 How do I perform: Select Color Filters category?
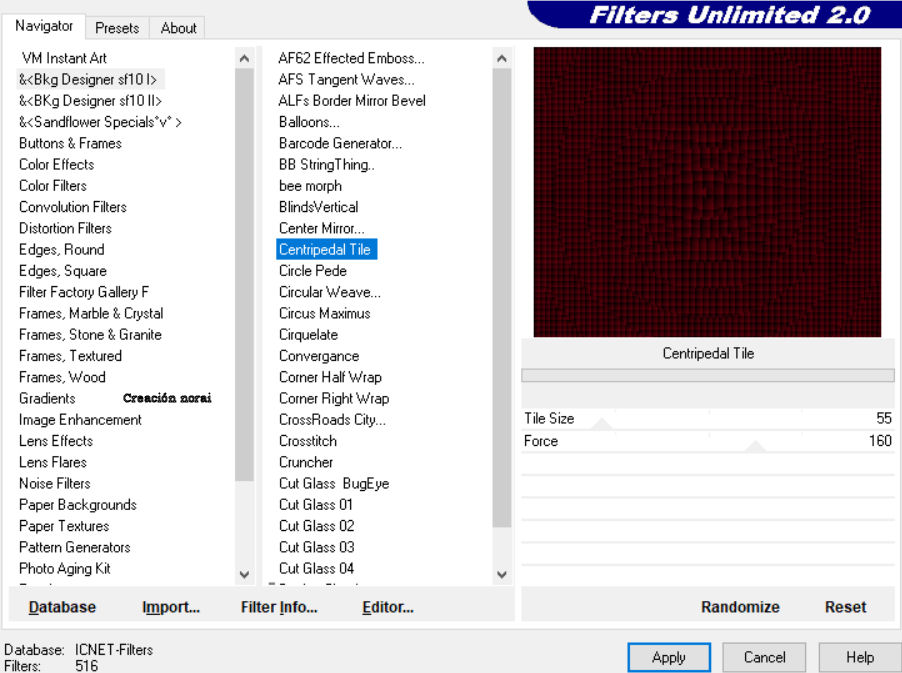(x=53, y=186)
